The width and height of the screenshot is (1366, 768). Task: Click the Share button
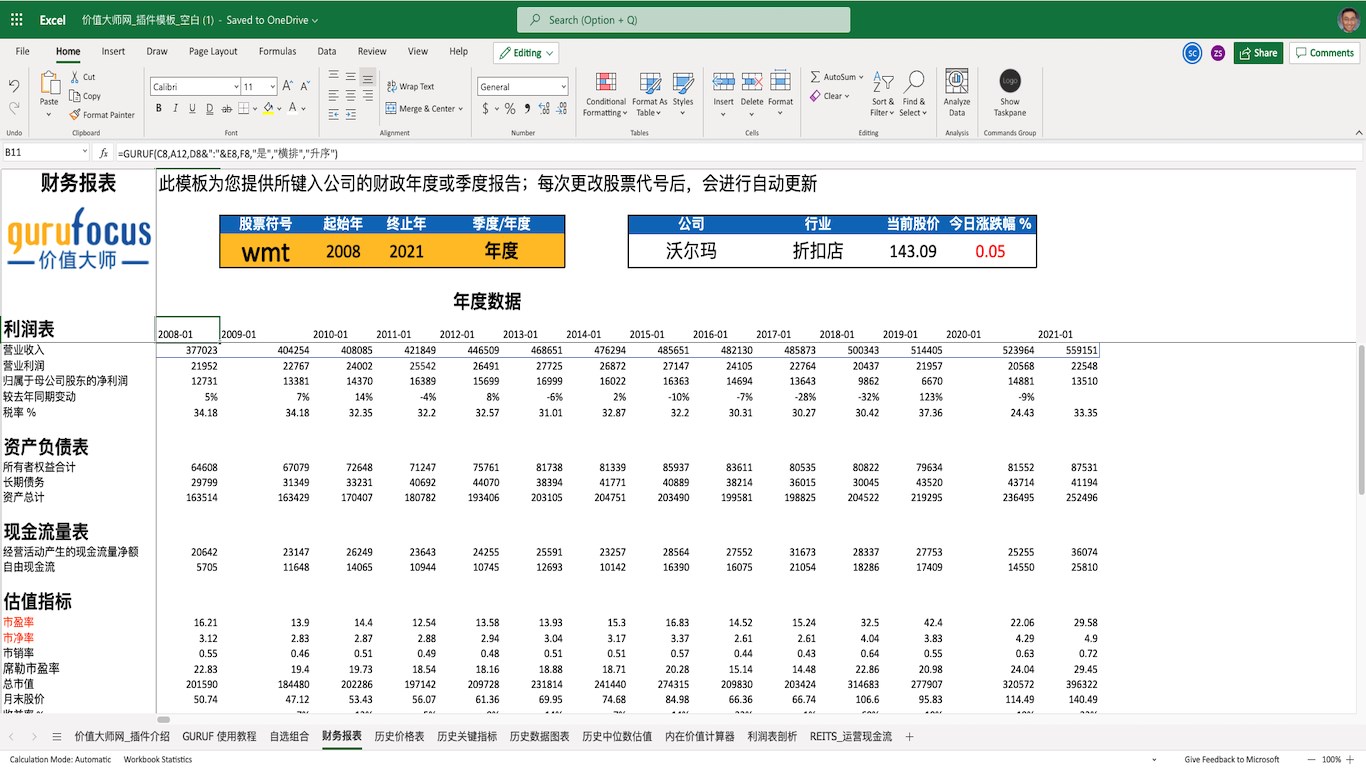[1258, 53]
